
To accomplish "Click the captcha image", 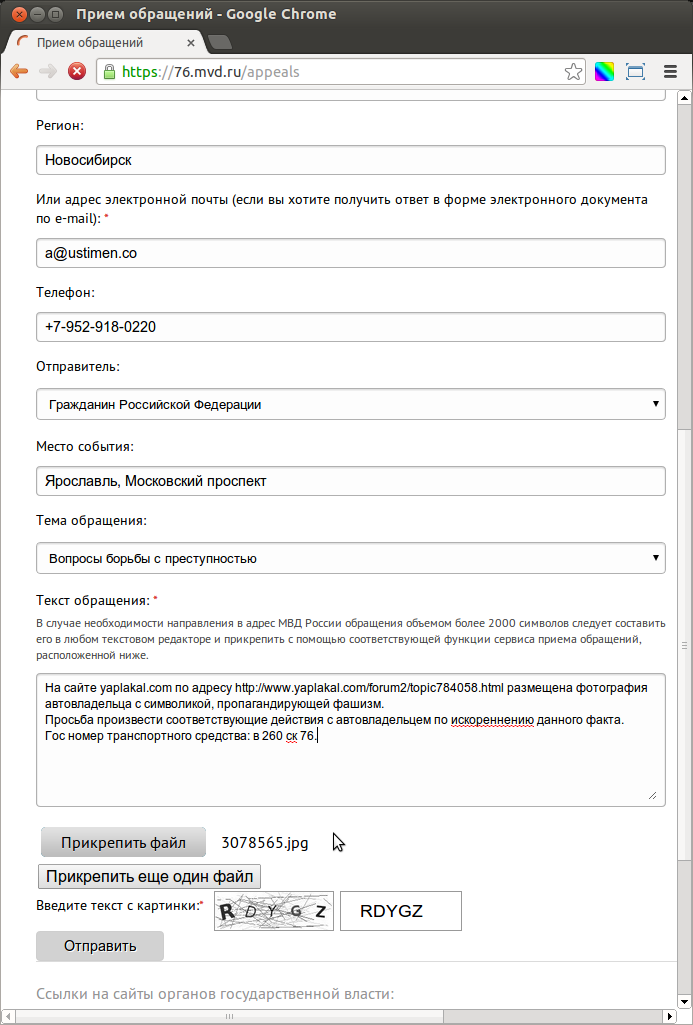I will click(x=274, y=911).
